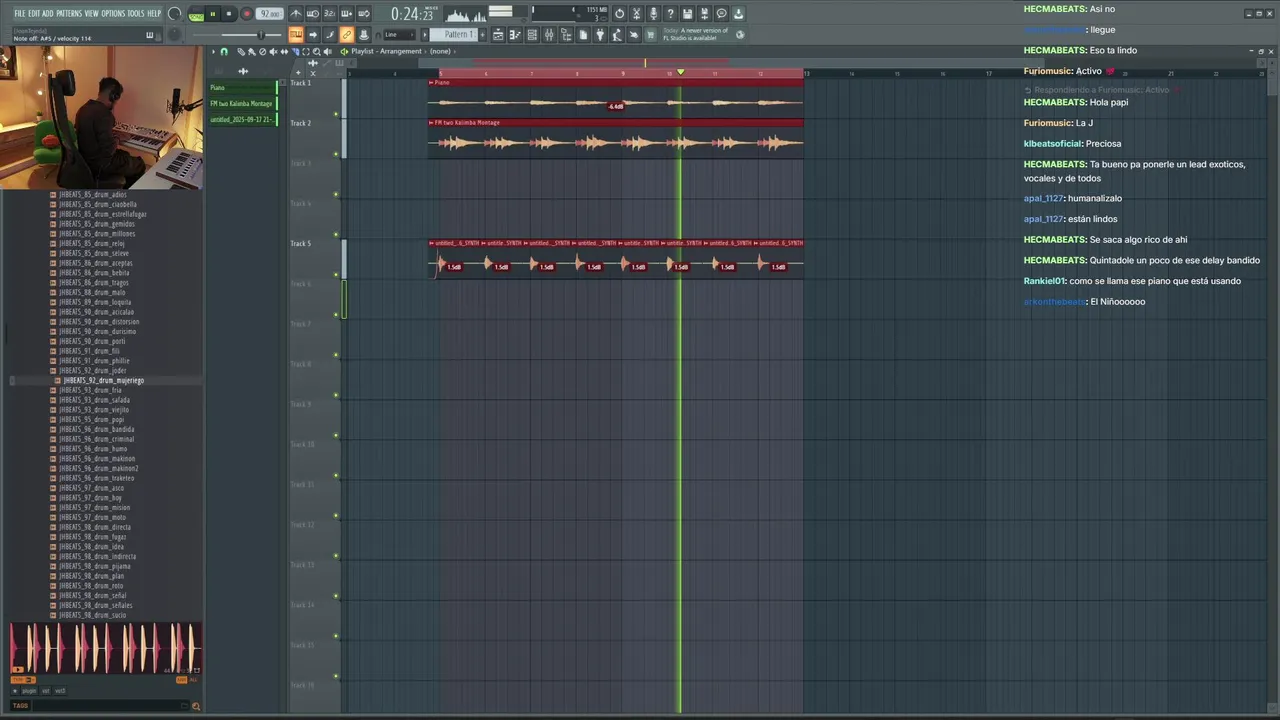
Task: Open the TOOLS menu
Action: coord(135,13)
